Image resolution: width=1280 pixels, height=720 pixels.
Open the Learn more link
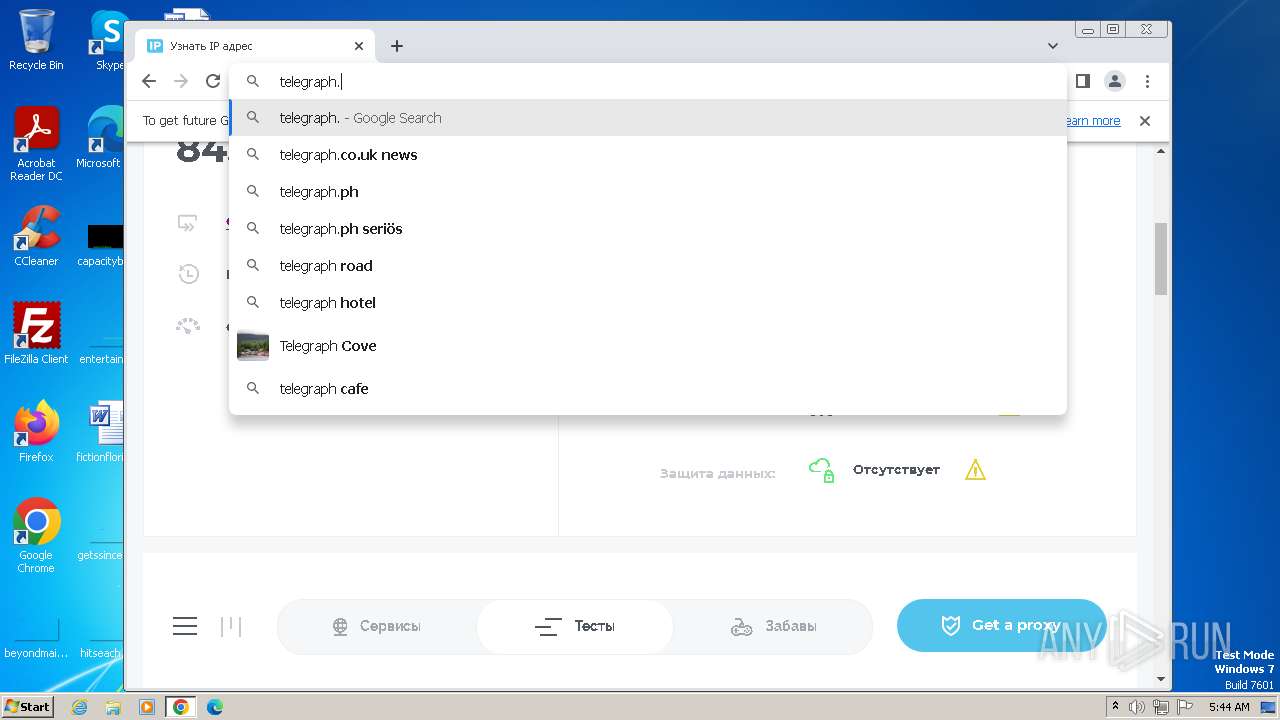(x=1092, y=121)
